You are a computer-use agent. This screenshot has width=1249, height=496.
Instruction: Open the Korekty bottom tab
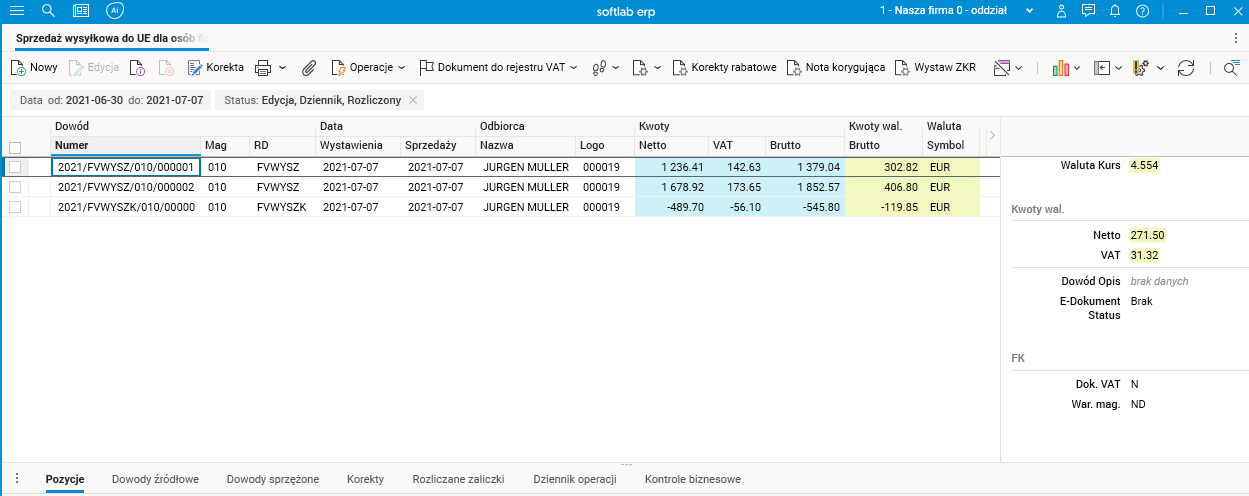[x=365, y=479]
